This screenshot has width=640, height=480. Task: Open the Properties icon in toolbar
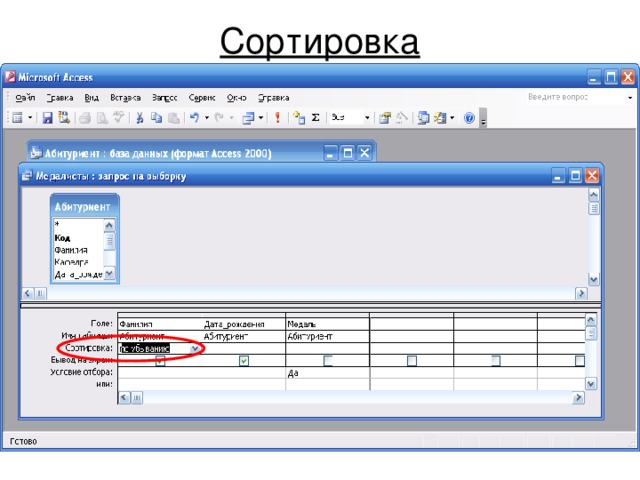tap(384, 118)
